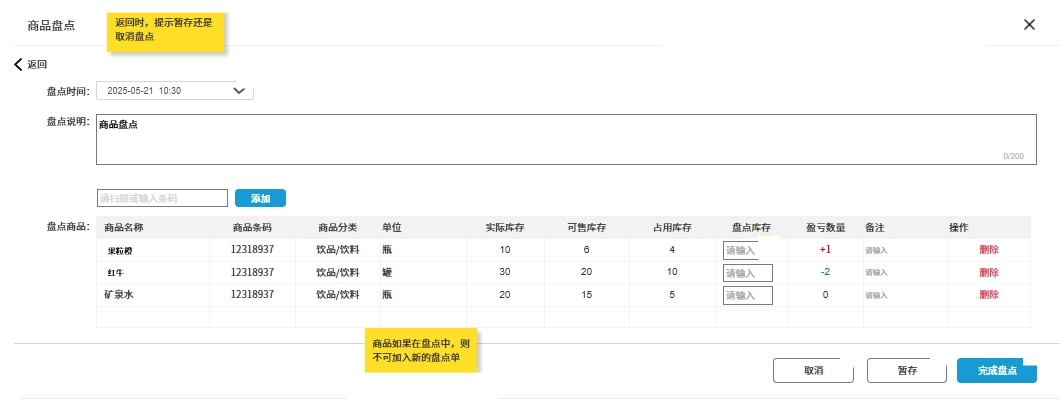The height and width of the screenshot is (399, 1060).
Task: Click 可售库存 value 15
Action: (586, 295)
